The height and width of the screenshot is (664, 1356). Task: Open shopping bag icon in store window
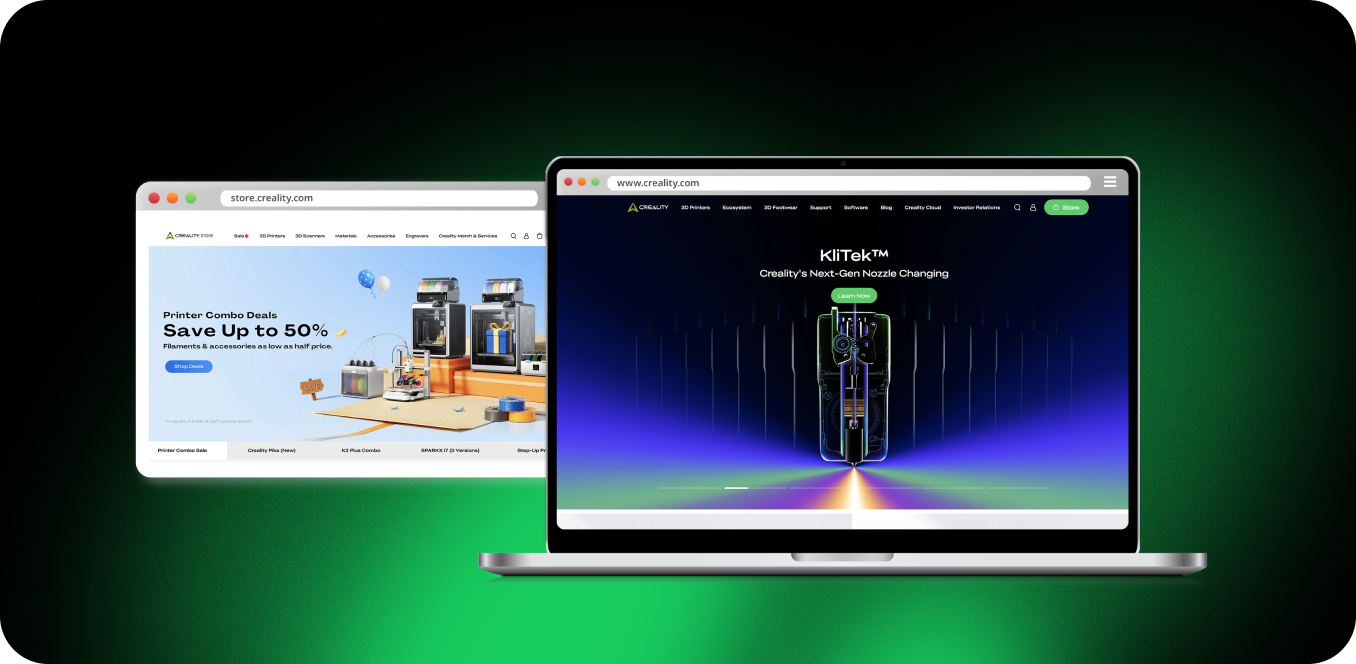pos(540,236)
